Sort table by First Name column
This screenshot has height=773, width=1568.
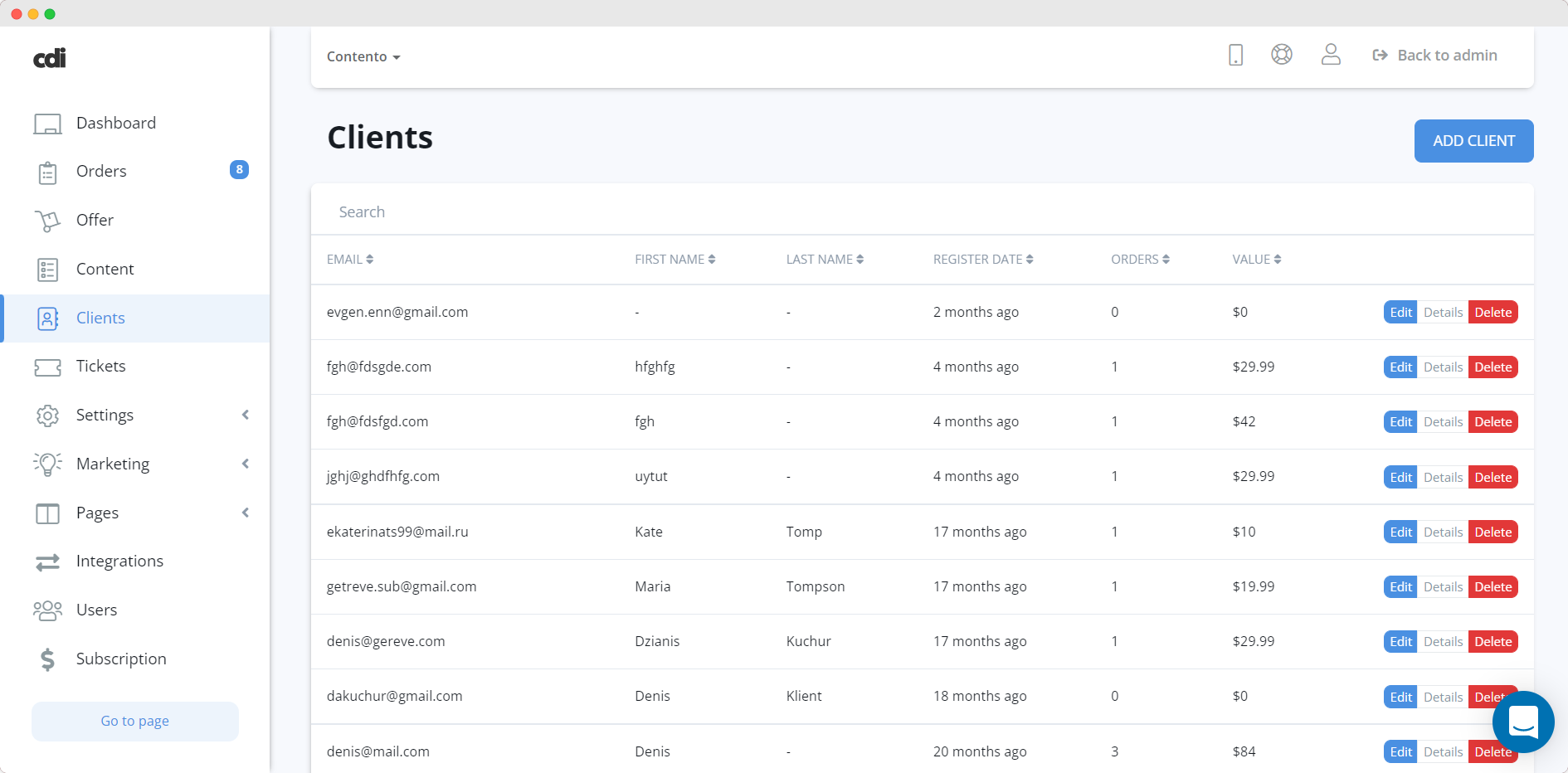coord(674,260)
